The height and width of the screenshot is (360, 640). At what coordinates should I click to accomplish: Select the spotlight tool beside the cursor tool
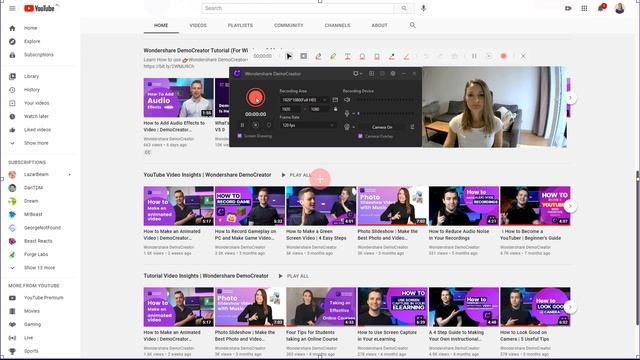(x=304, y=56)
